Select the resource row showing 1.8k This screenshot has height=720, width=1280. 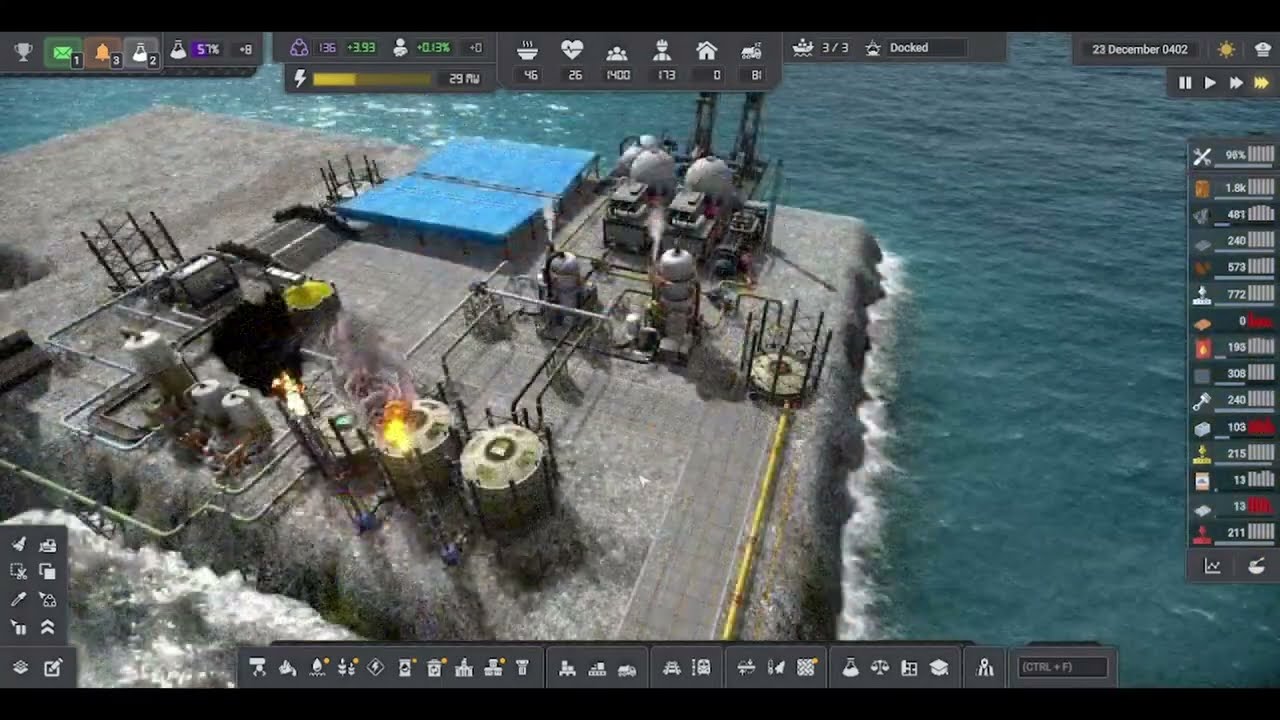(1232, 188)
